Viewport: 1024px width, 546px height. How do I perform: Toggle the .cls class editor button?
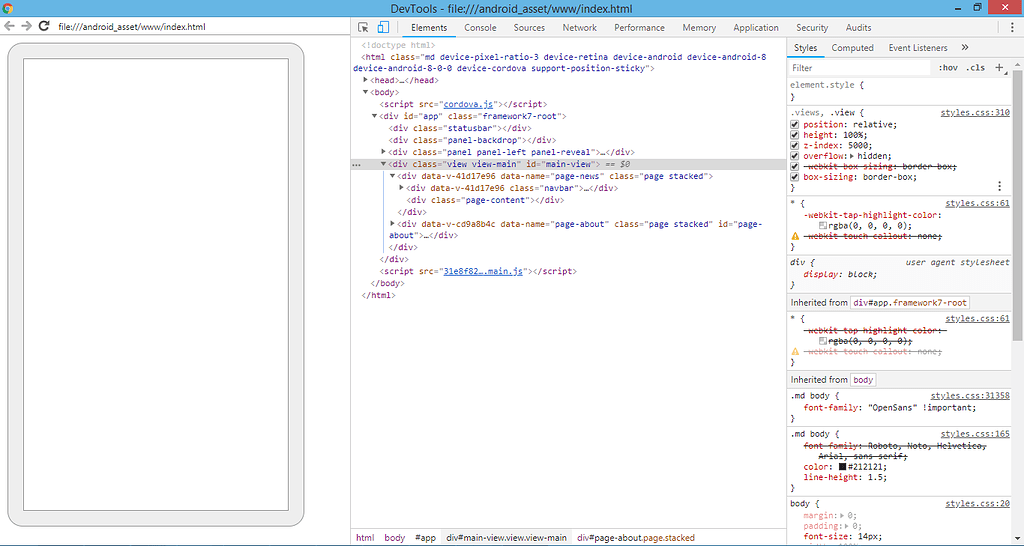[x=976, y=68]
